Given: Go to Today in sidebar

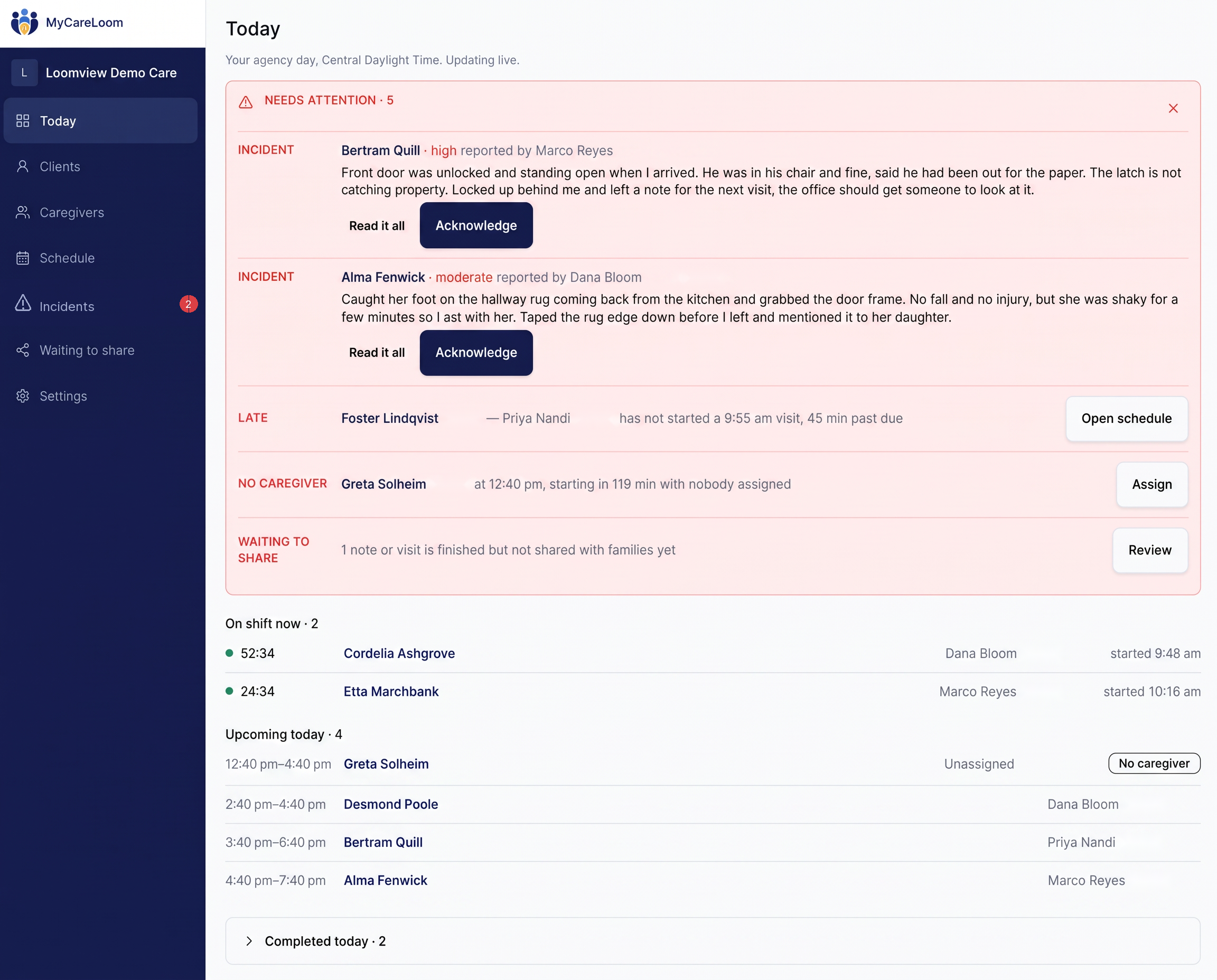Looking at the screenshot, I should click(100, 121).
